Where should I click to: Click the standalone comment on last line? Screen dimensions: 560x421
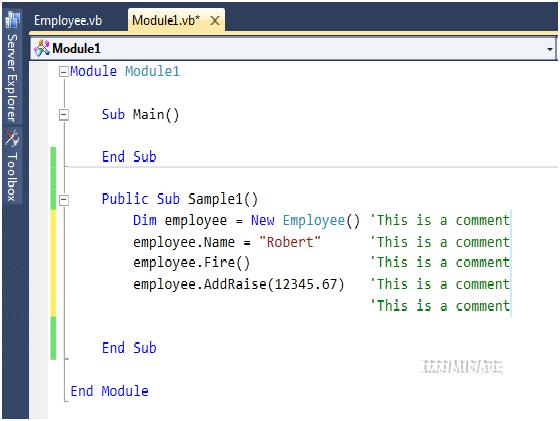click(x=440, y=306)
